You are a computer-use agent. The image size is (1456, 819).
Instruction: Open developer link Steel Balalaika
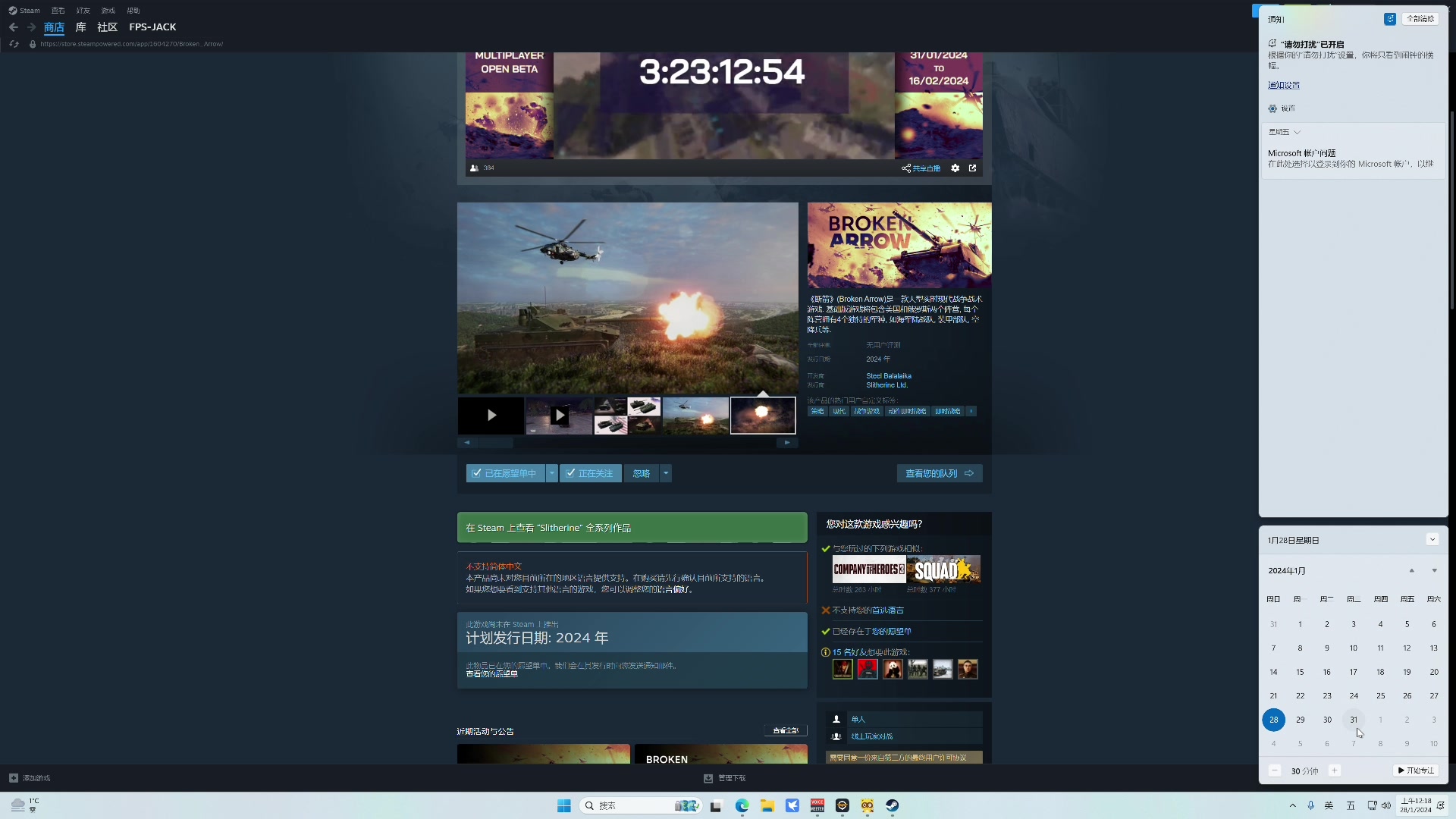[x=889, y=376]
